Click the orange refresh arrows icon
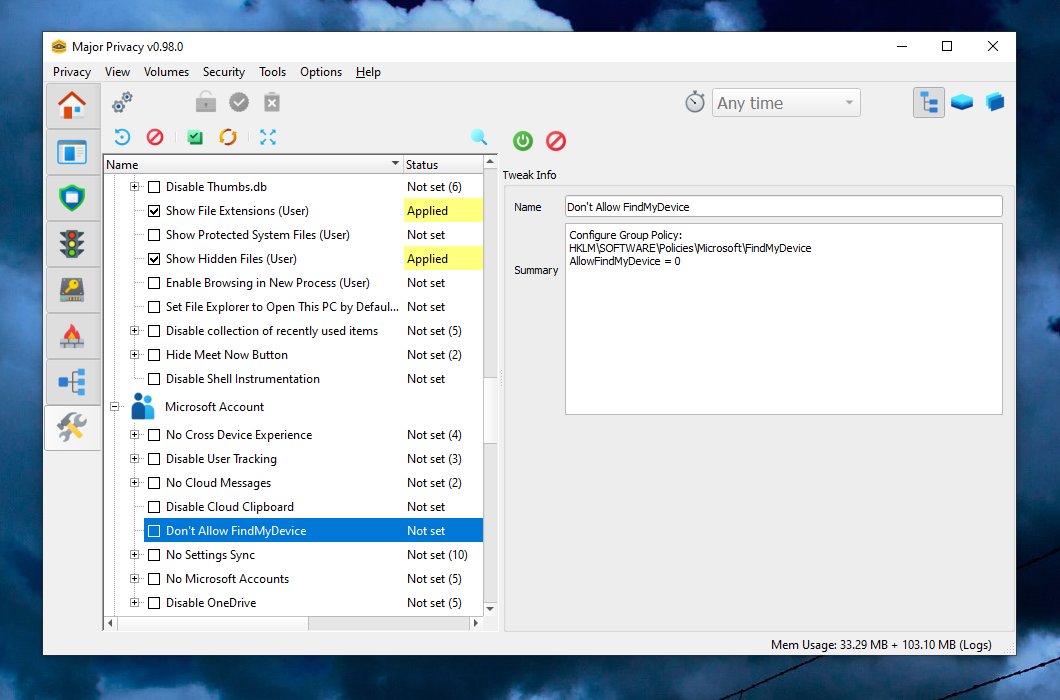Viewport: 1060px width, 700px height. tap(228, 137)
